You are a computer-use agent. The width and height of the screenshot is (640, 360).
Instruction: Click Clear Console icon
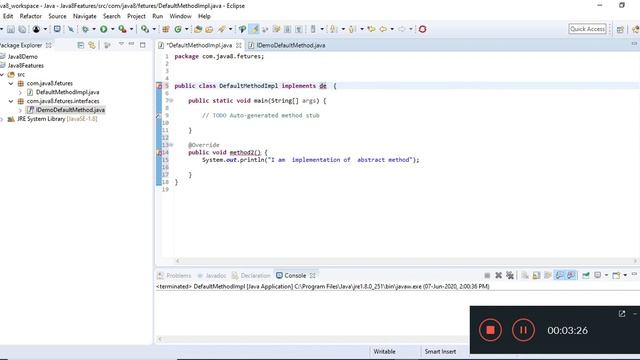point(525,276)
